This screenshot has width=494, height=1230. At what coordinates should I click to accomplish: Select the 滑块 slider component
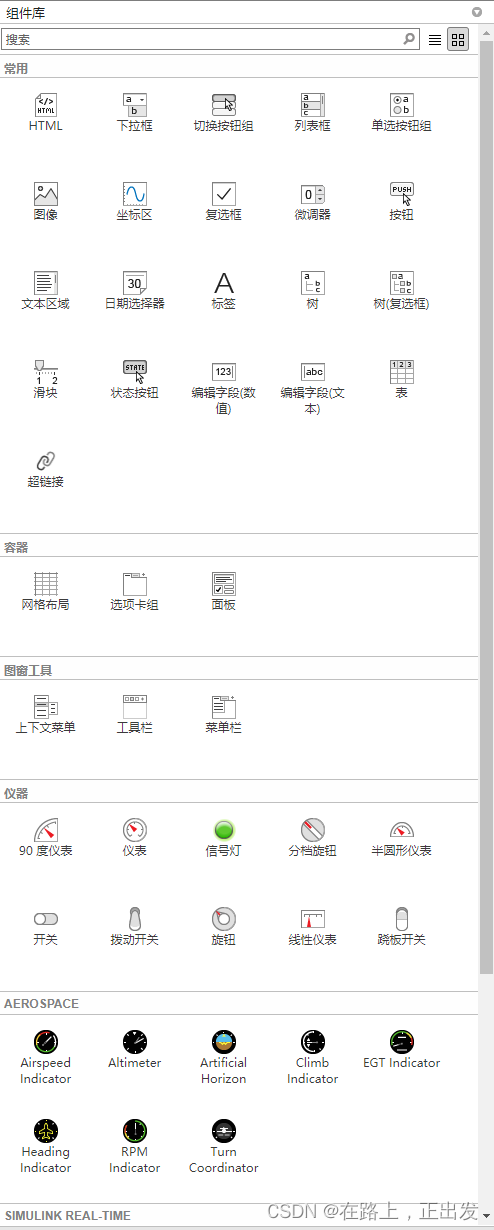click(x=46, y=372)
